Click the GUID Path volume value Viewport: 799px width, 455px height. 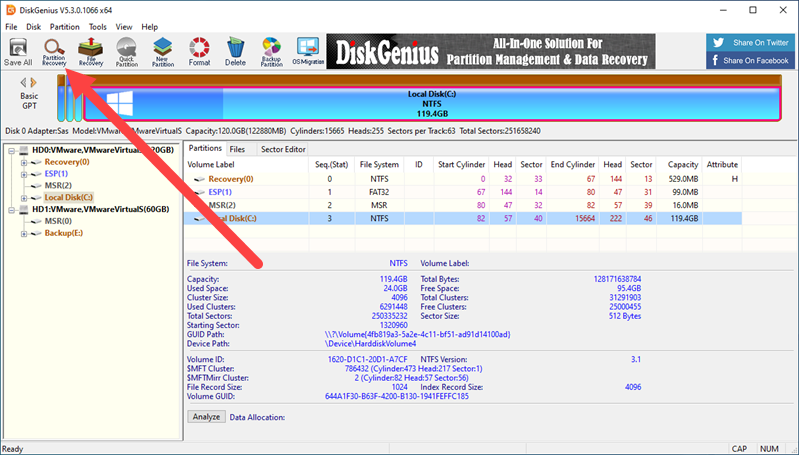point(417,335)
